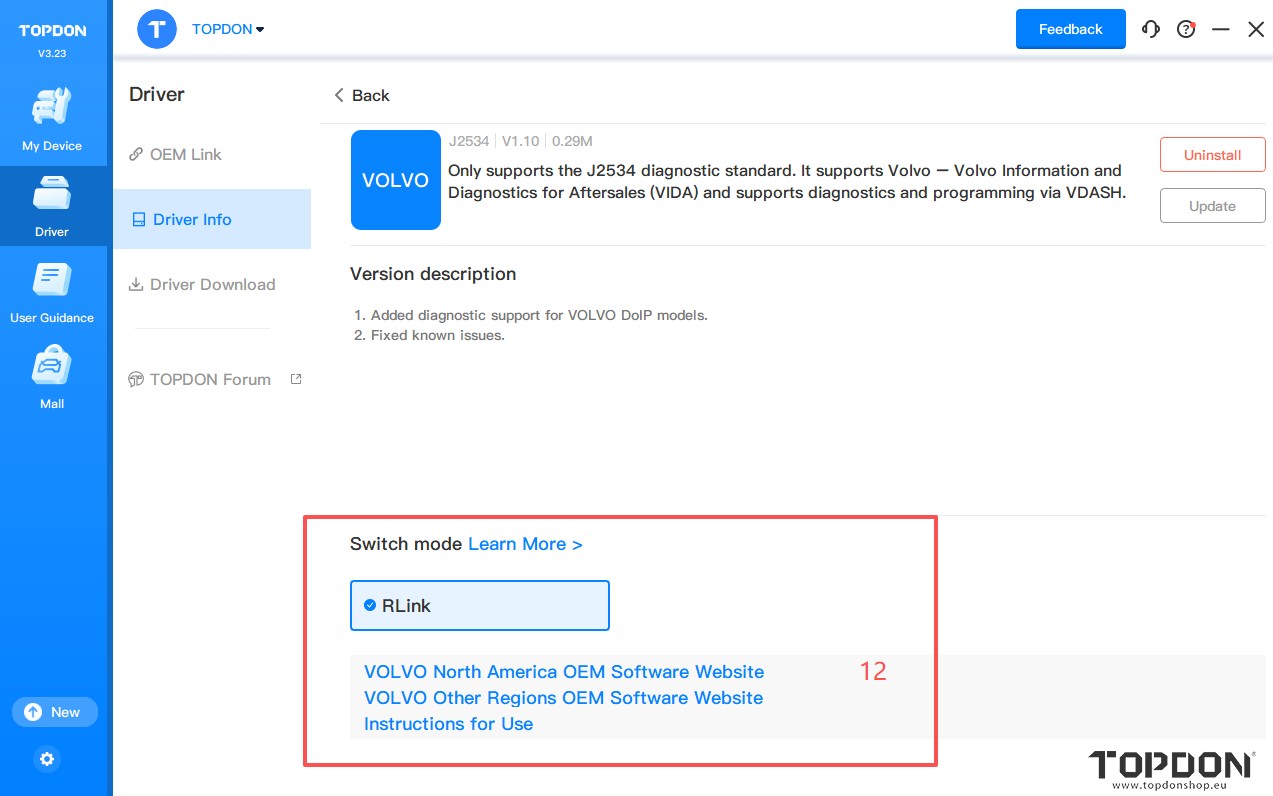
Task: Open VOLVO Other Regions OEM Software Website
Action: (563, 698)
